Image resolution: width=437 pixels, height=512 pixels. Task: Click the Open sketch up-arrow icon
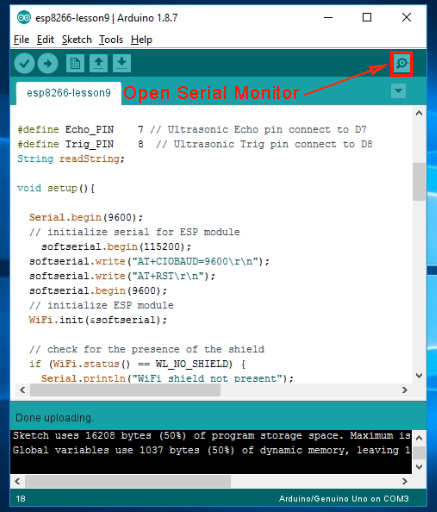click(x=98, y=63)
